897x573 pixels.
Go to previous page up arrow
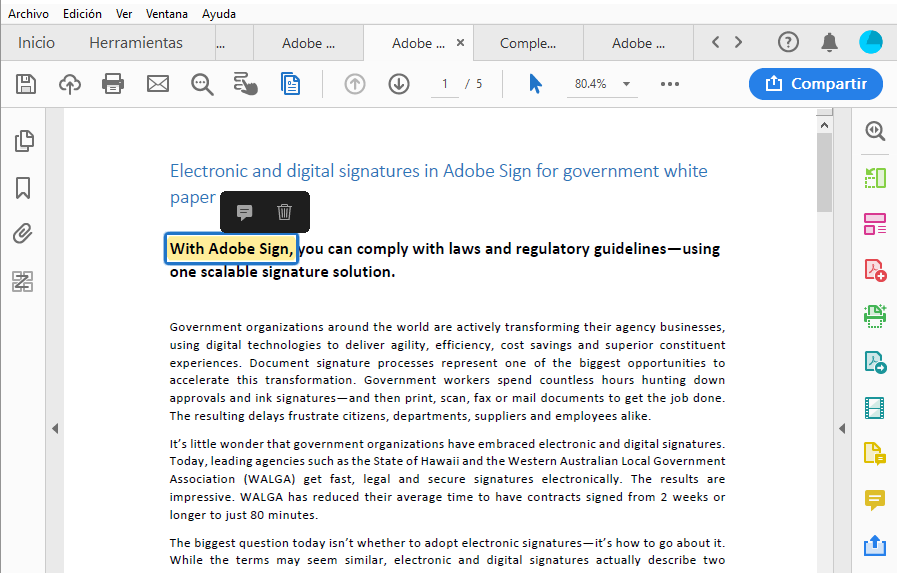point(355,84)
